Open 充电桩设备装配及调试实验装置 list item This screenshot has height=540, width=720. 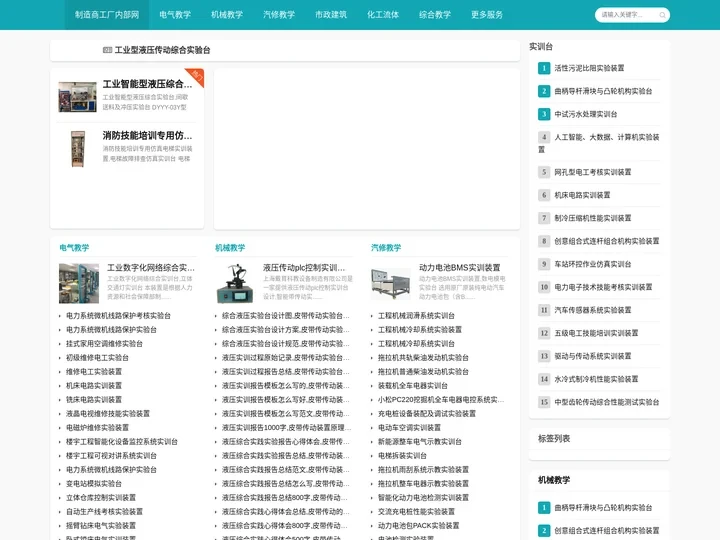[x=427, y=414]
